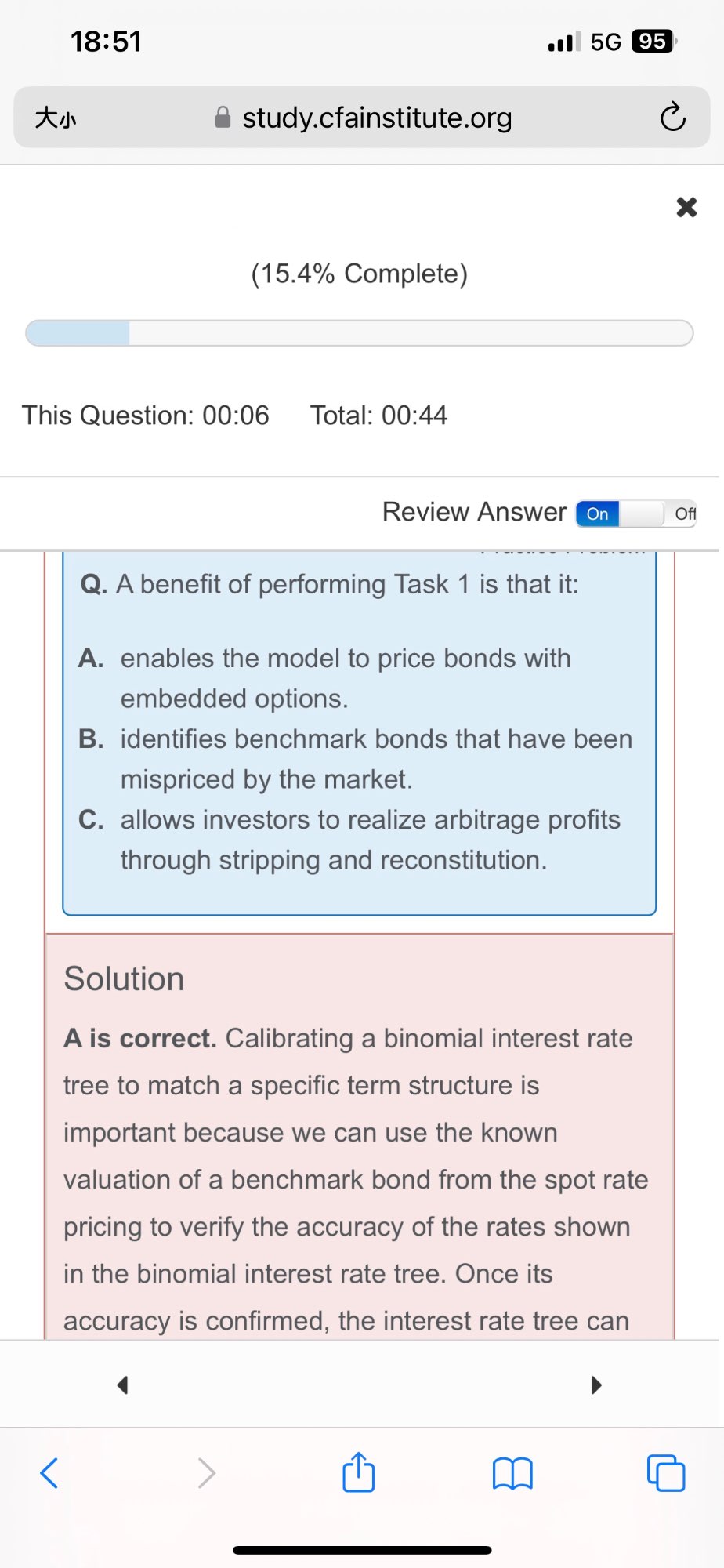Tap the Solution heading
Image resolution: width=724 pixels, height=1568 pixels.
click(124, 978)
